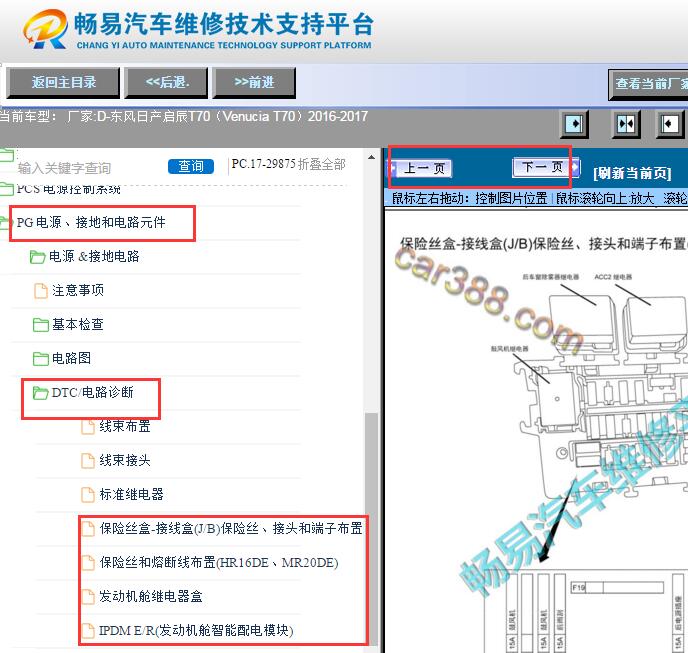
Task: Click the 注意事项 page icon
Action: coord(41,291)
